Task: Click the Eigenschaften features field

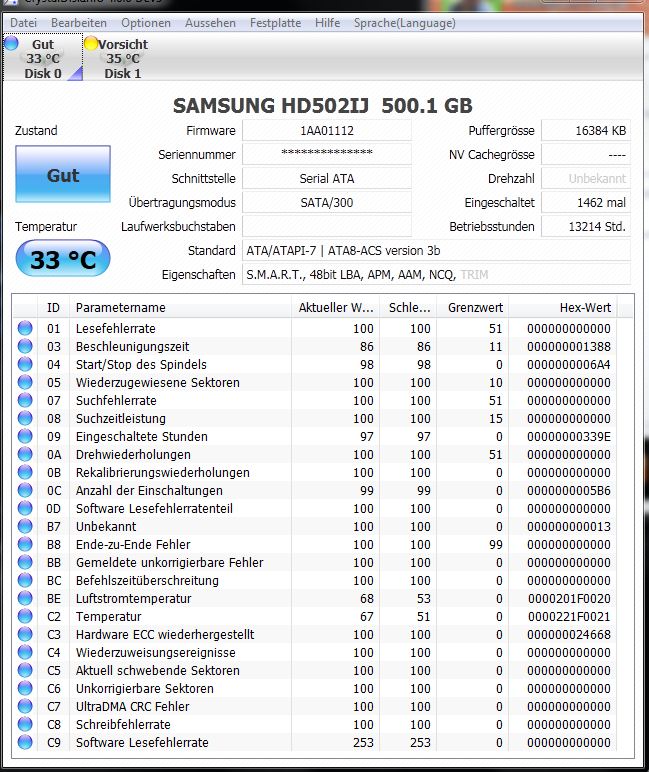Action: [x=436, y=275]
